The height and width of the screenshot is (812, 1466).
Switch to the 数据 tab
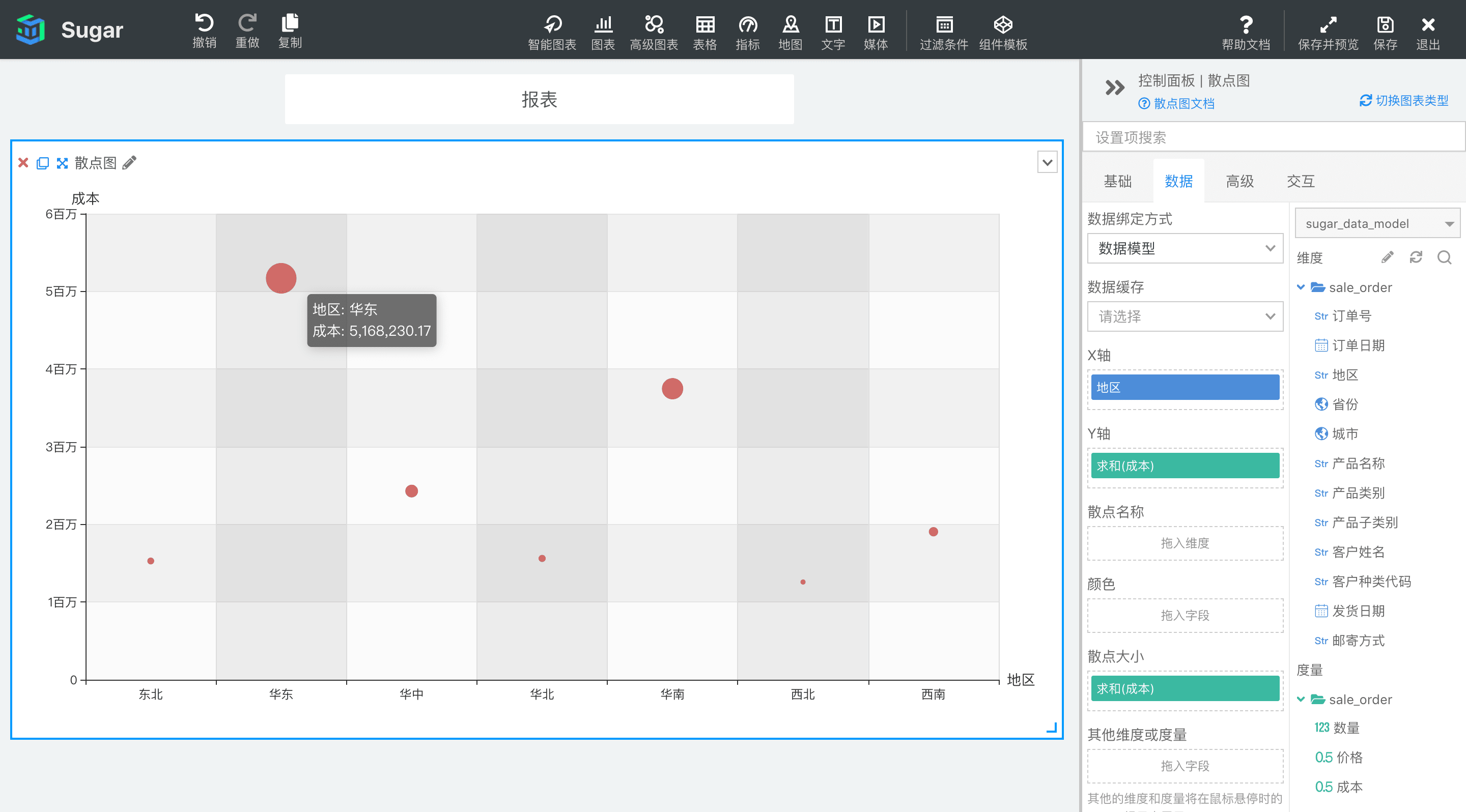(x=1178, y=181)
